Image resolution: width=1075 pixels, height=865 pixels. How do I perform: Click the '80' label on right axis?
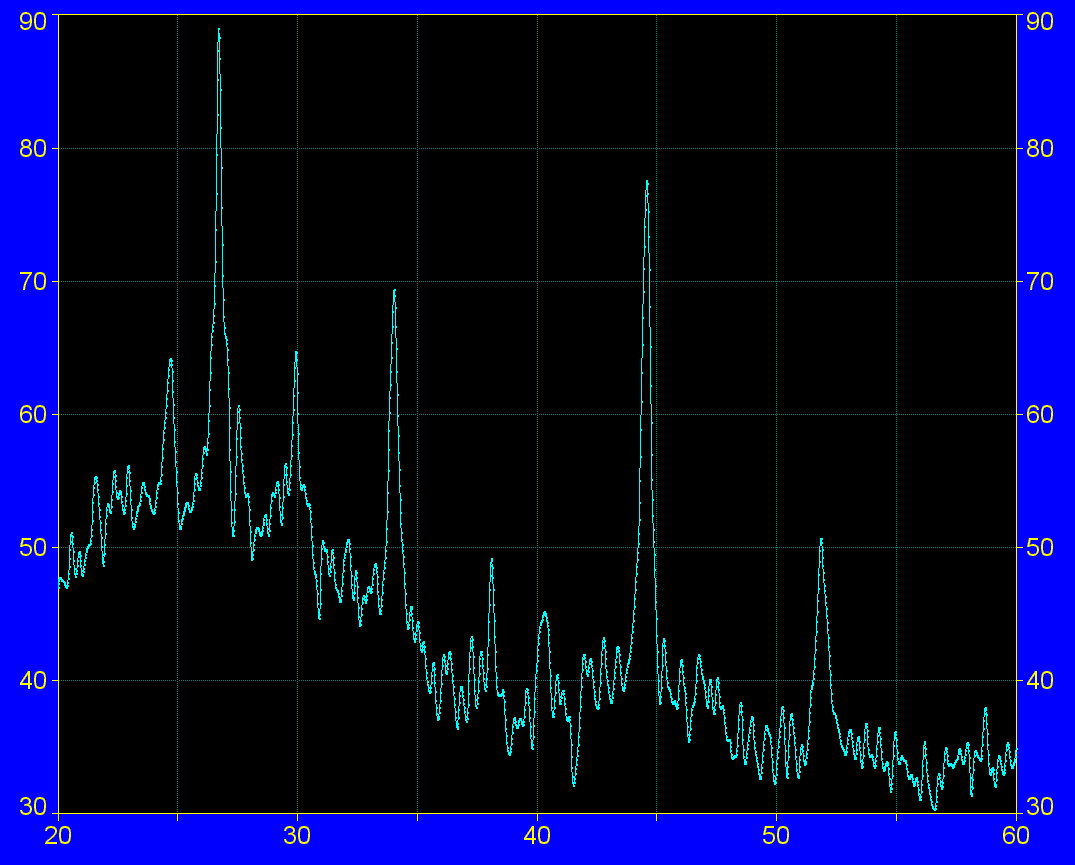coord(1040,149)
